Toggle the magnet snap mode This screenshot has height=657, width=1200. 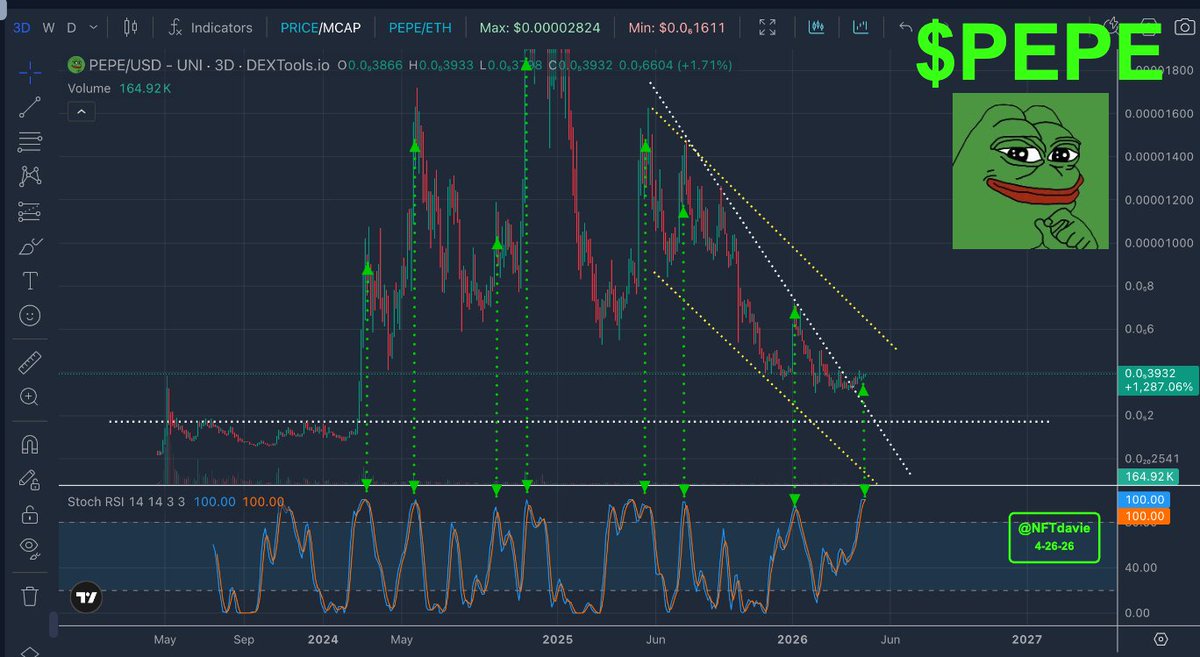[30, 443]
